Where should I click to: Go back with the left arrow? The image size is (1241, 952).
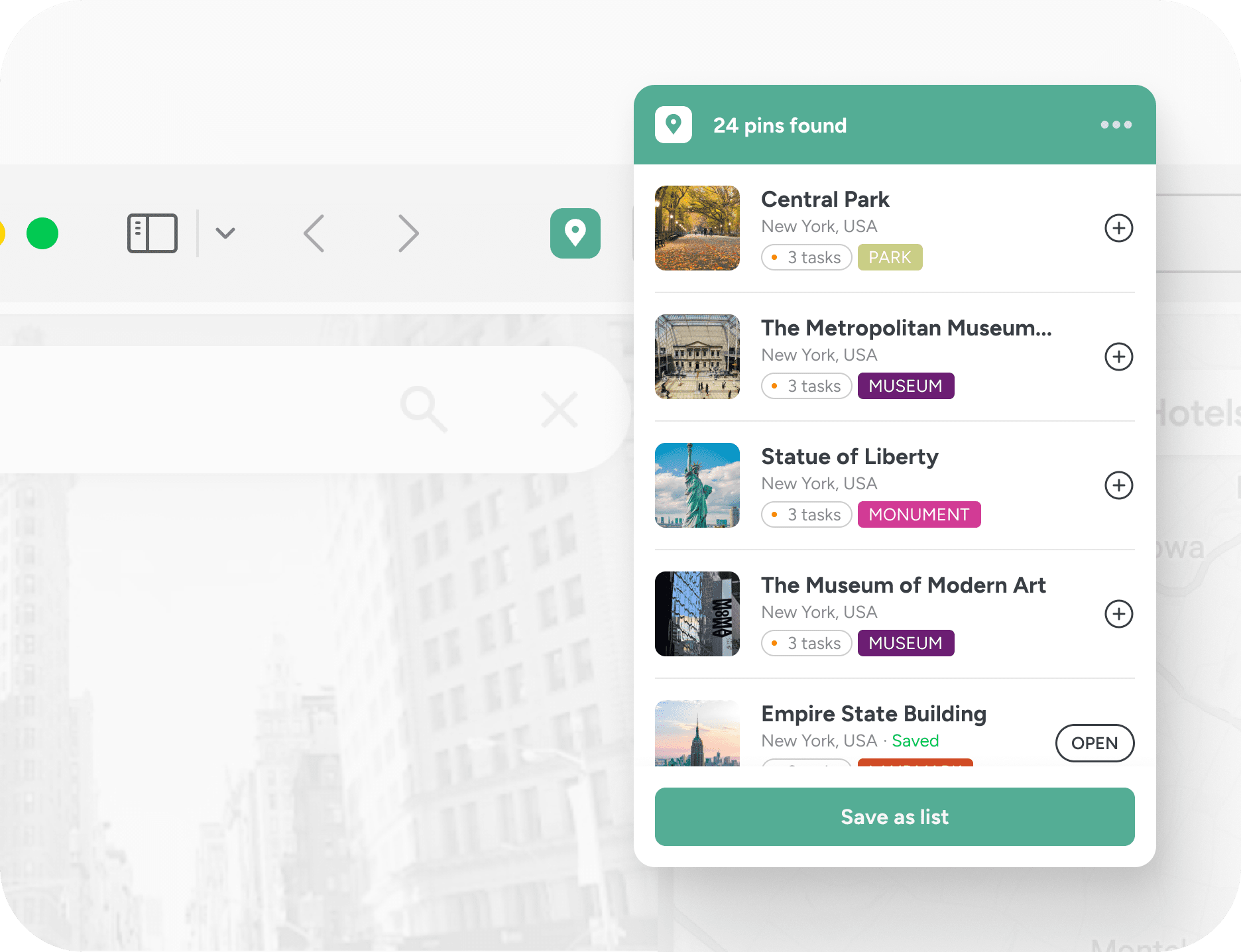click(314, 233)
